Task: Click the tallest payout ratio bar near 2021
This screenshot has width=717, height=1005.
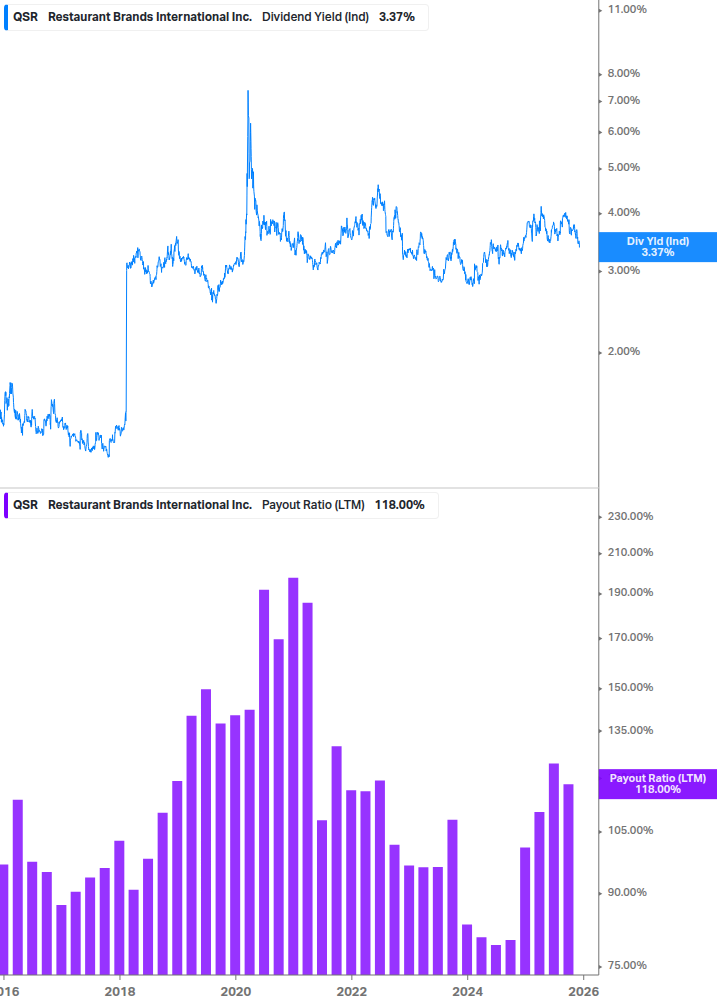Action: [x=293, y=776]
